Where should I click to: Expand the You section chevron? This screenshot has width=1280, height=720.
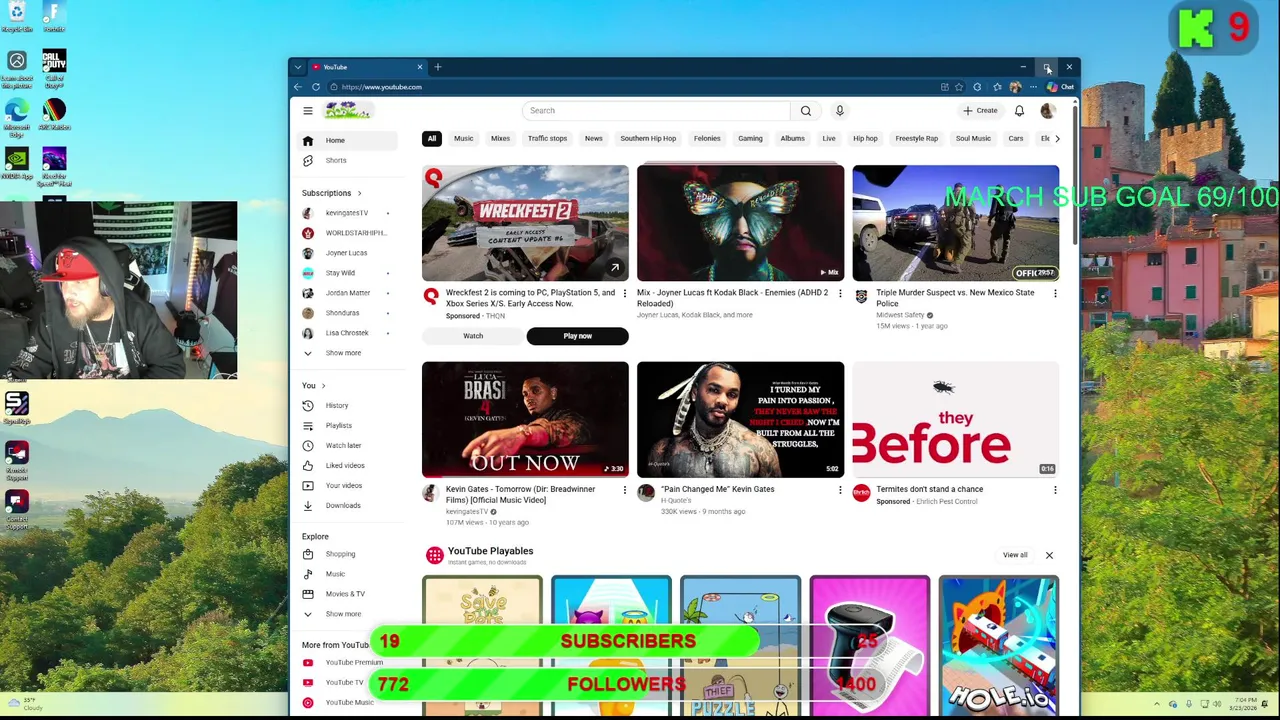pos(323,386)
